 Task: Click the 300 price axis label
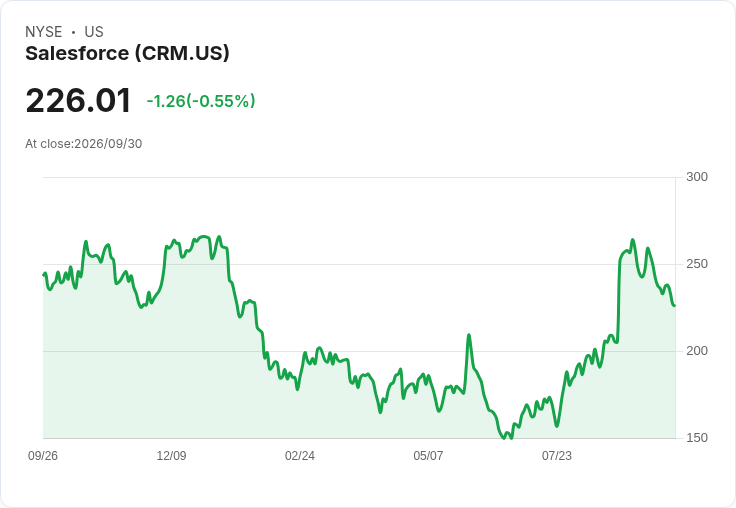point(697,177)
